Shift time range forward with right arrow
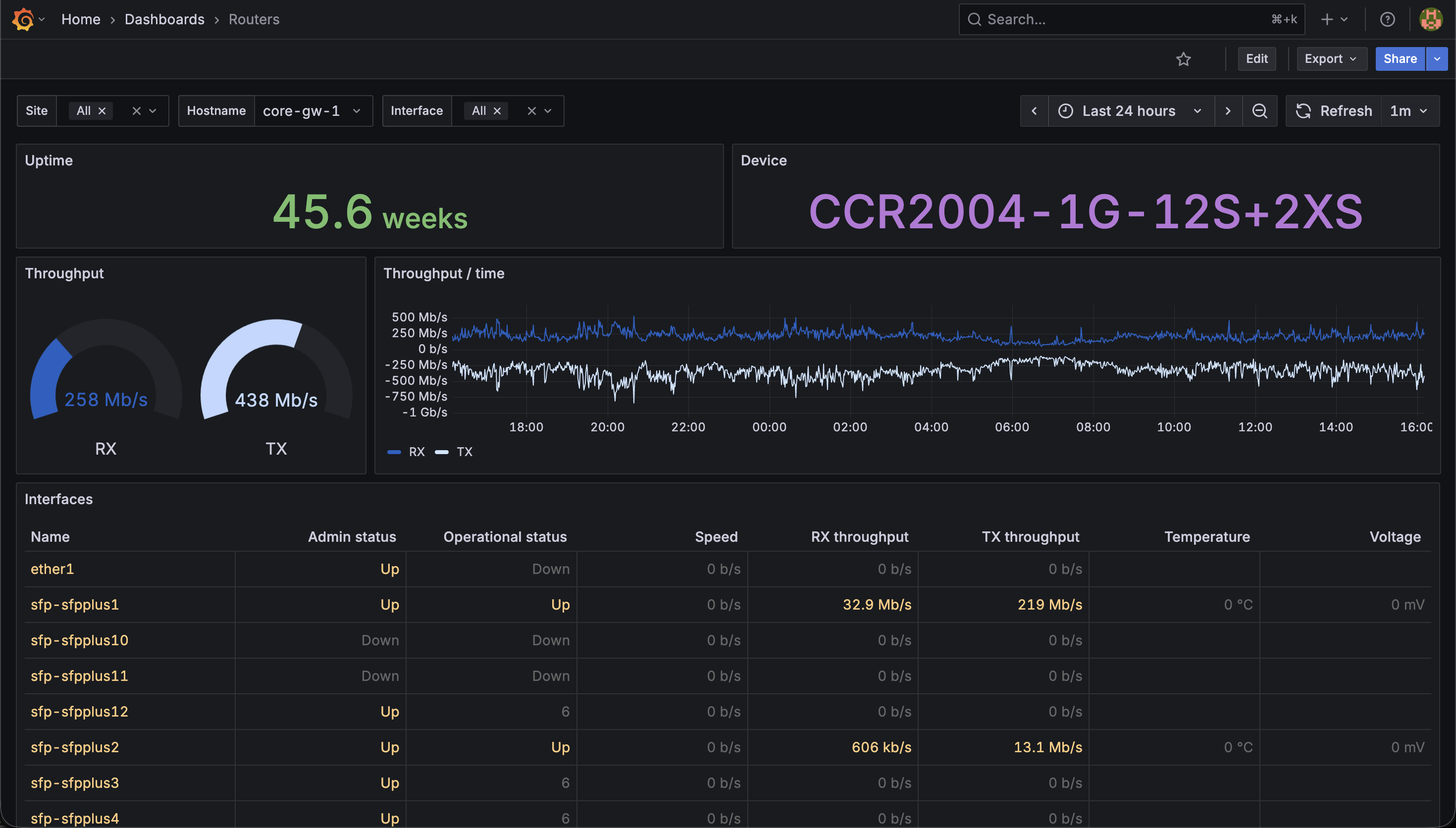The width and height of the screenshot is (1456, 828). click(x=1228, y=111)
